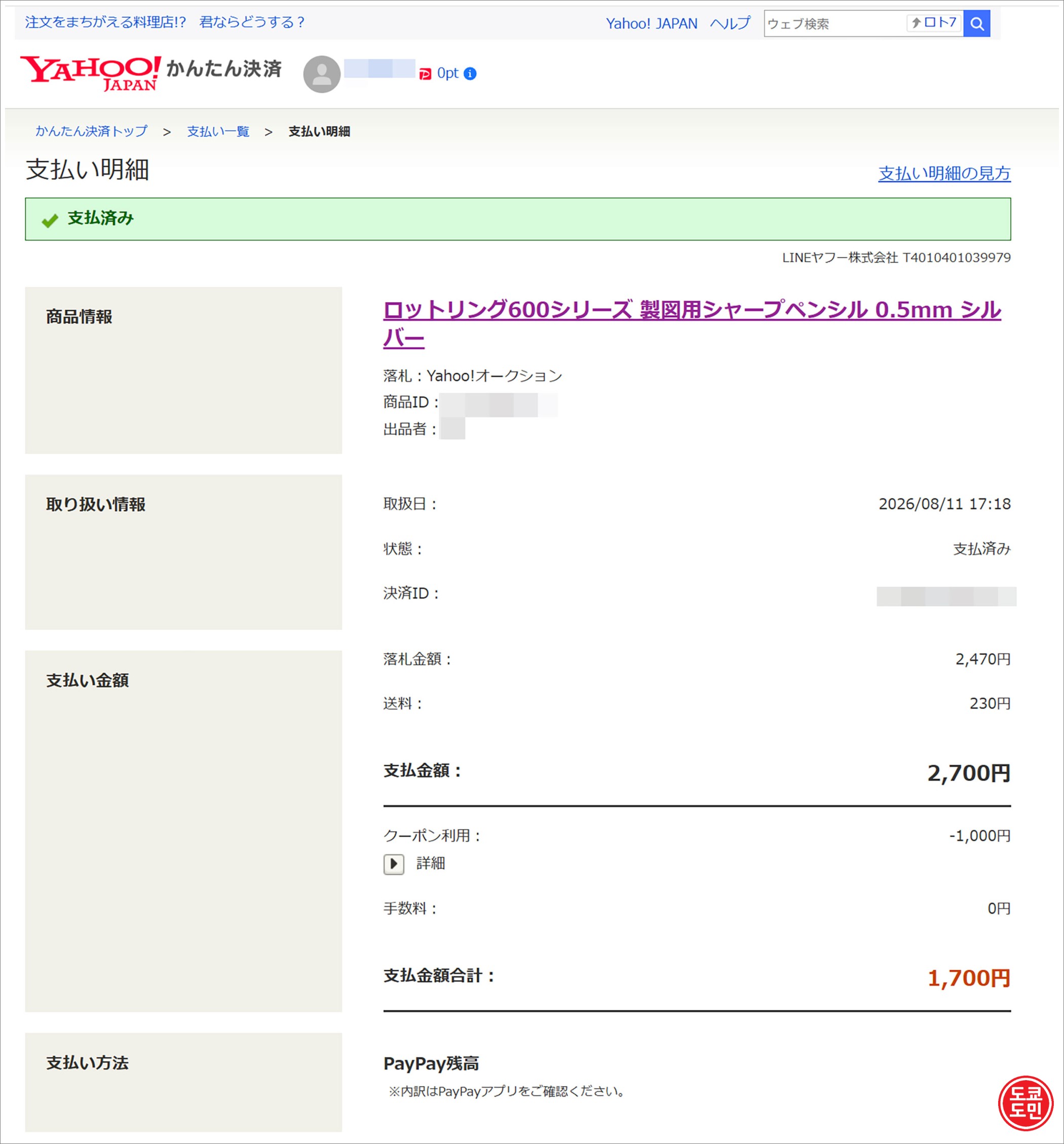Screen dimensions: 1064x1144
Task: Click the 支払い明細 current breadcrumb item
Action: click(x=319, y=131)
